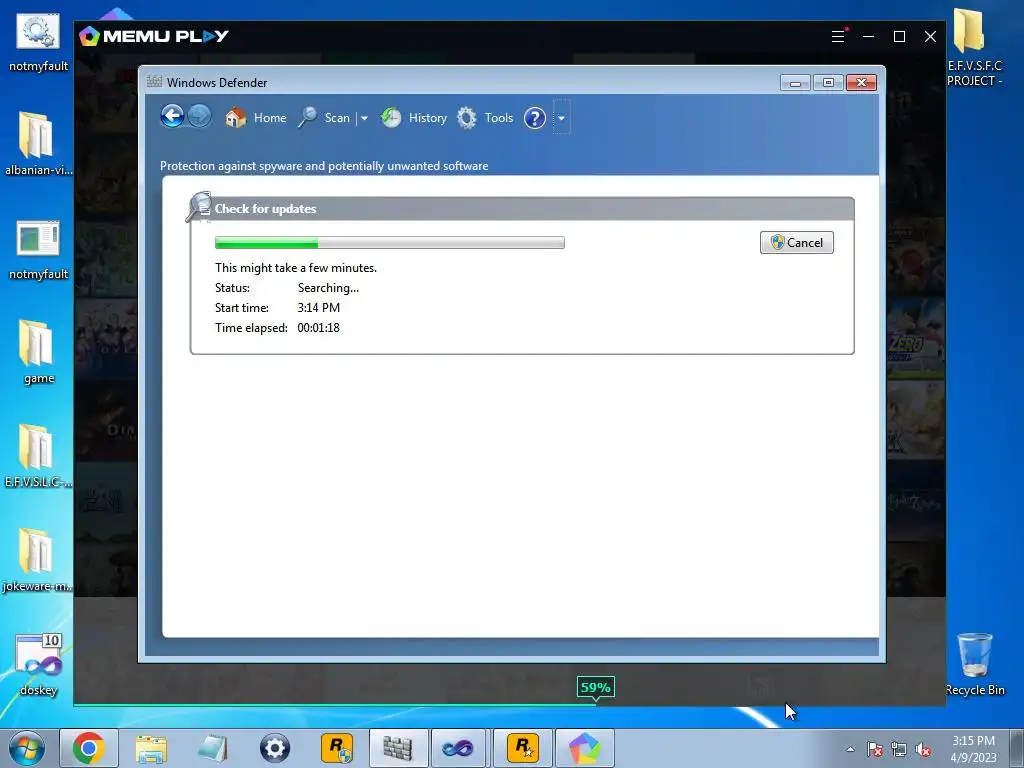Open File Explorer from the taskbar

(x=151, y=748)
